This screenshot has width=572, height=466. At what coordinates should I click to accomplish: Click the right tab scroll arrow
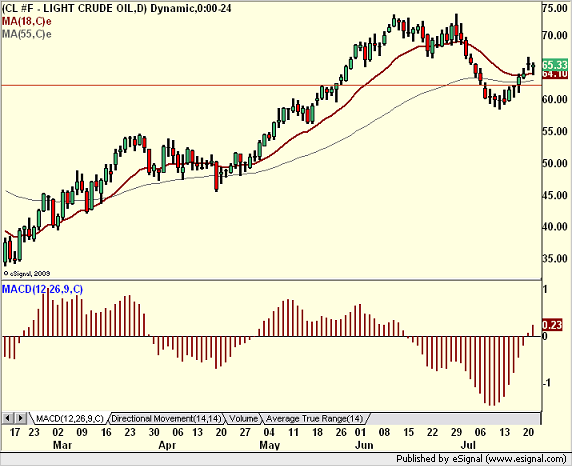(x=20, y=418)
